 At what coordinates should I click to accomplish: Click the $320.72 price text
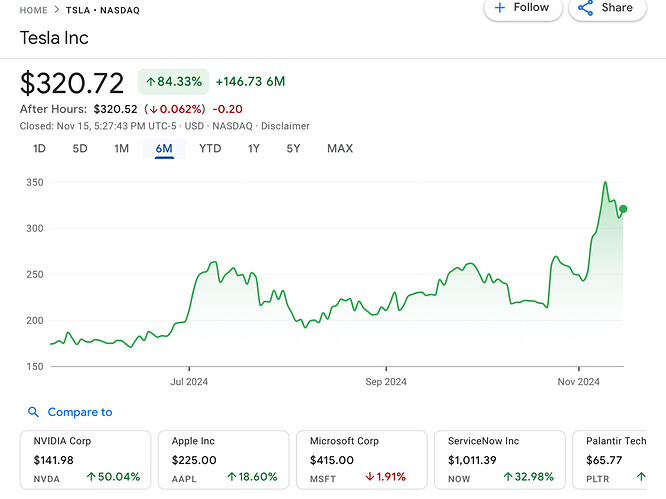(x=72, y=83)
